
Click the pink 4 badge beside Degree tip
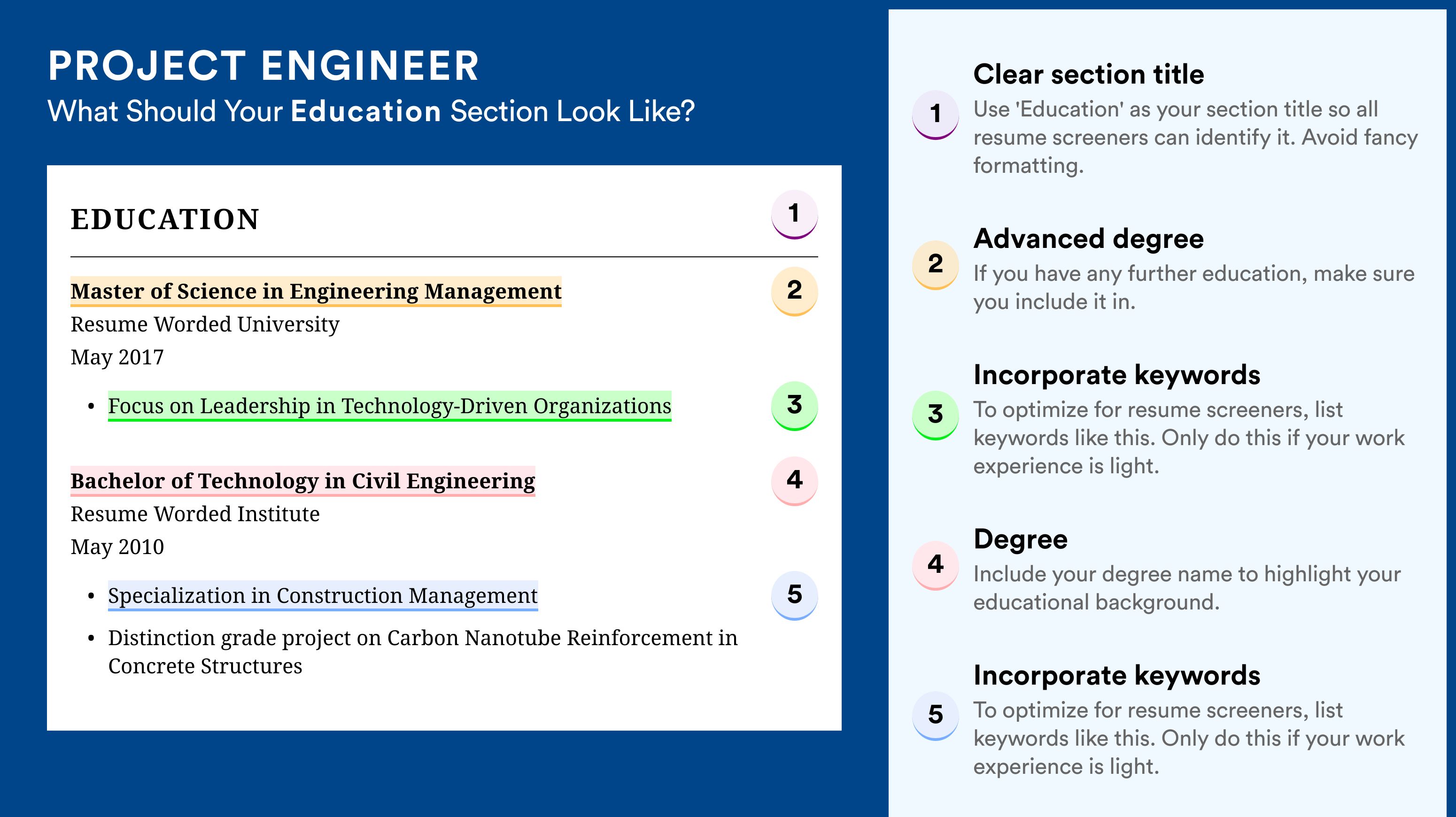936,564
